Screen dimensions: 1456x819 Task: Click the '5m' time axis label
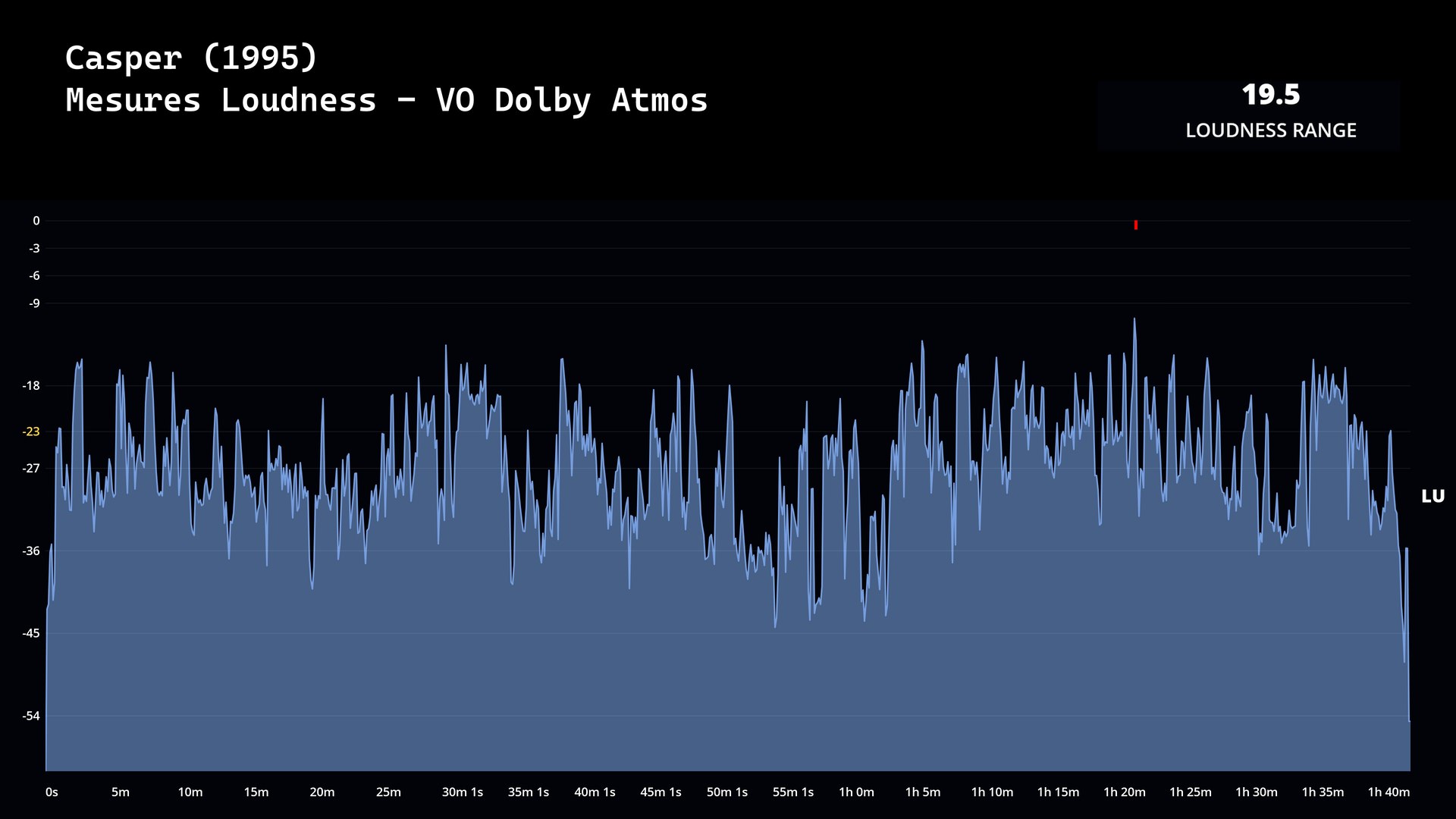pyautogui.click(x=121, y=792)
